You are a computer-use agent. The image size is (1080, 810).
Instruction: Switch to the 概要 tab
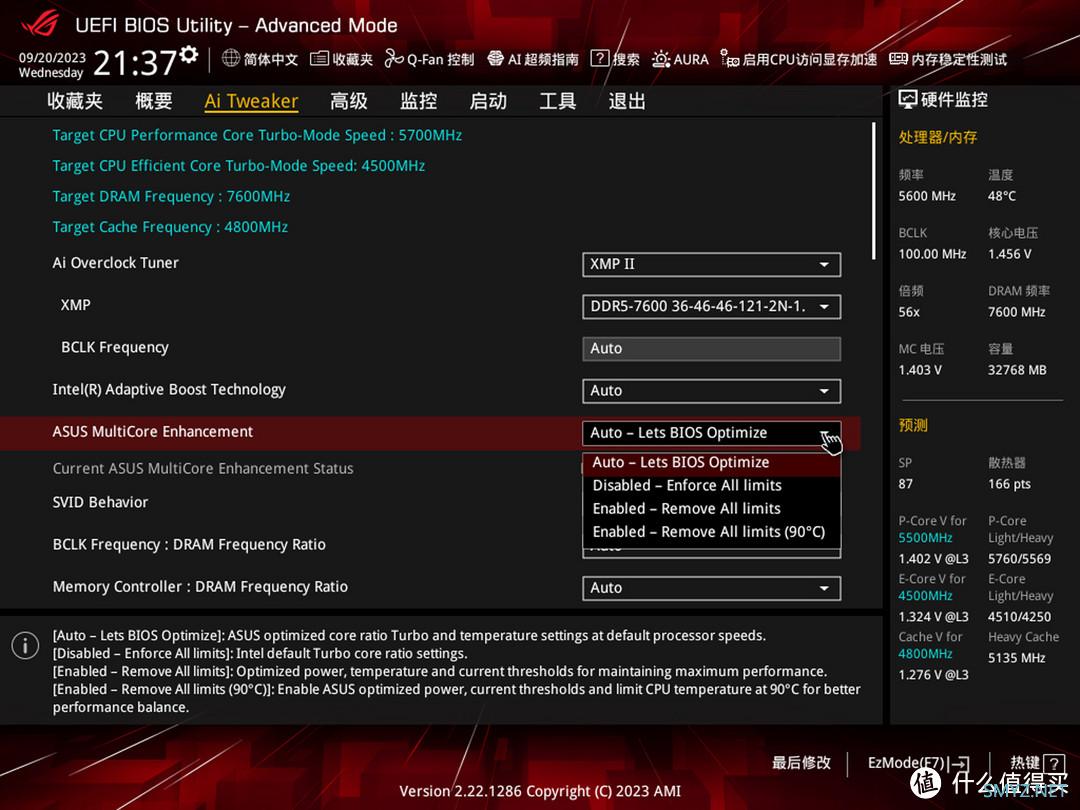click(154, 101)
